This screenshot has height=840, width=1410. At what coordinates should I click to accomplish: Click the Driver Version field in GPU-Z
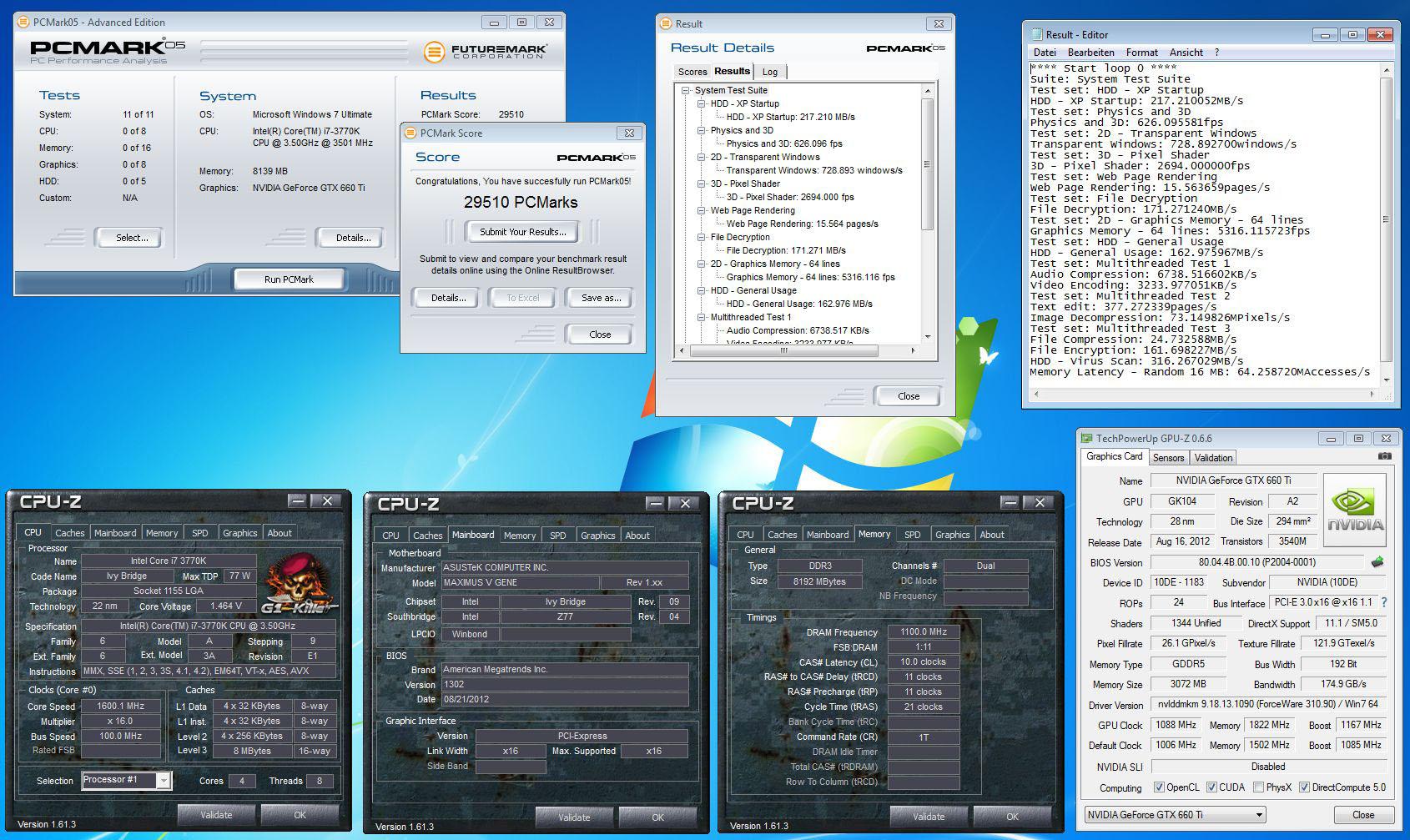click(x=1268, y=705)
